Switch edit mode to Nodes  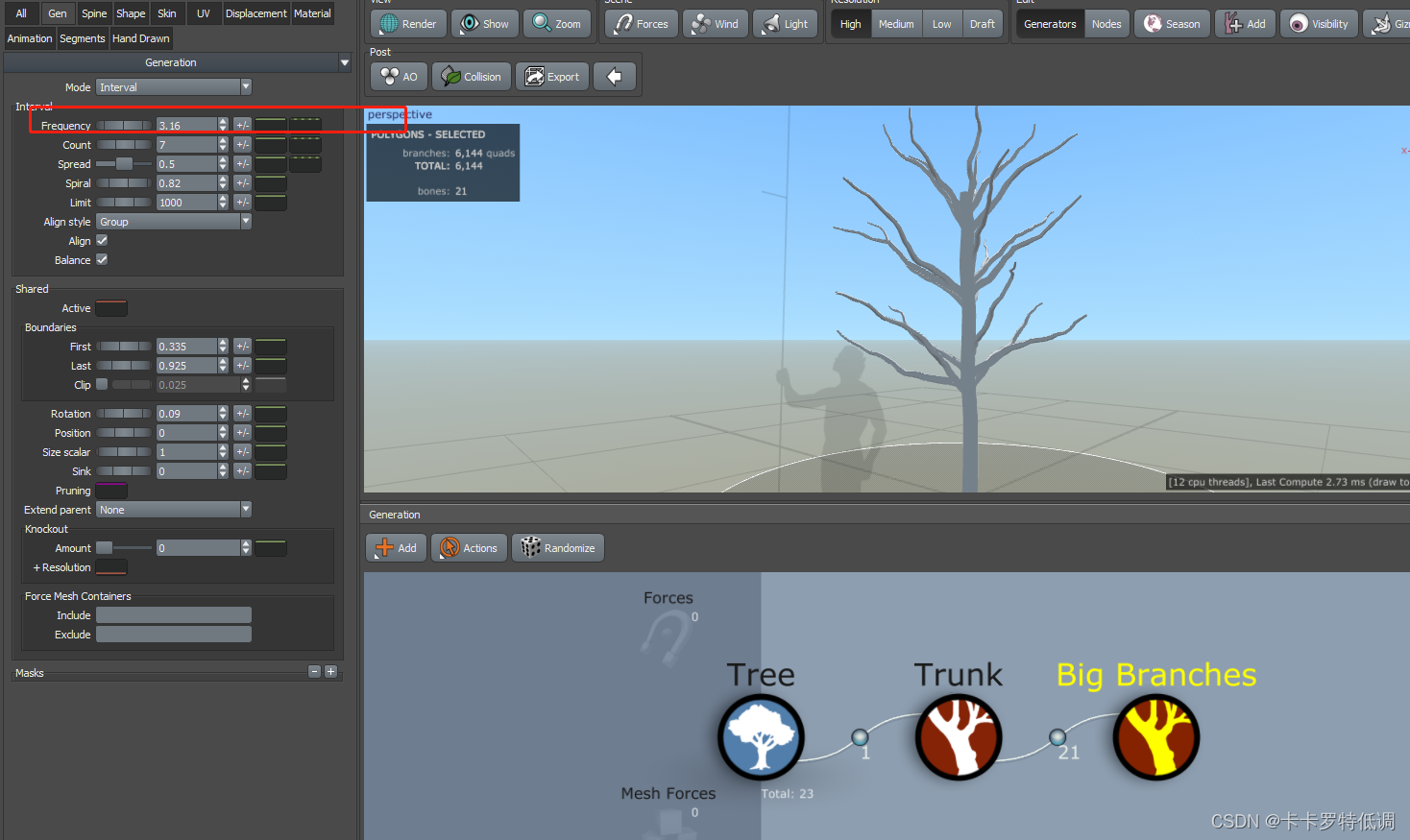1106,24
